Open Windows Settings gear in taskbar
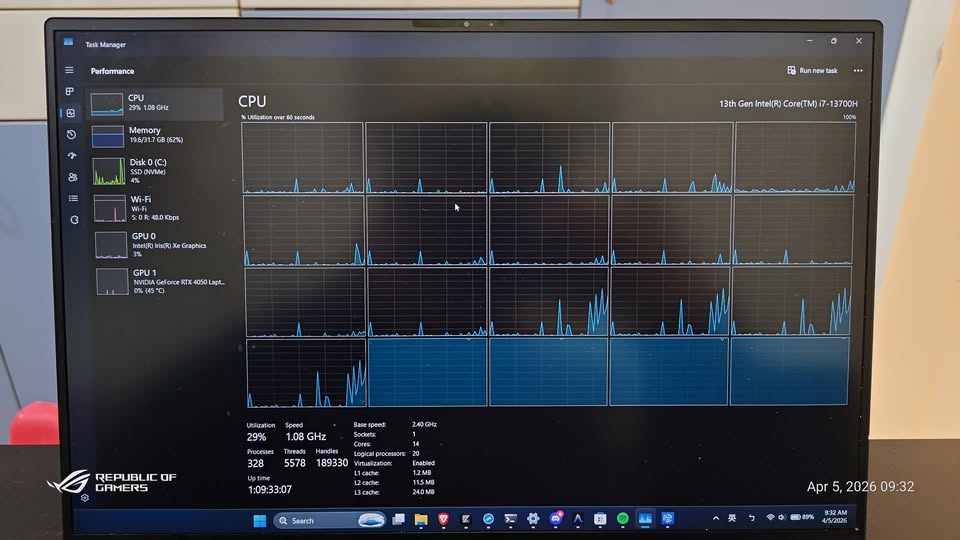 click(533, 519)
